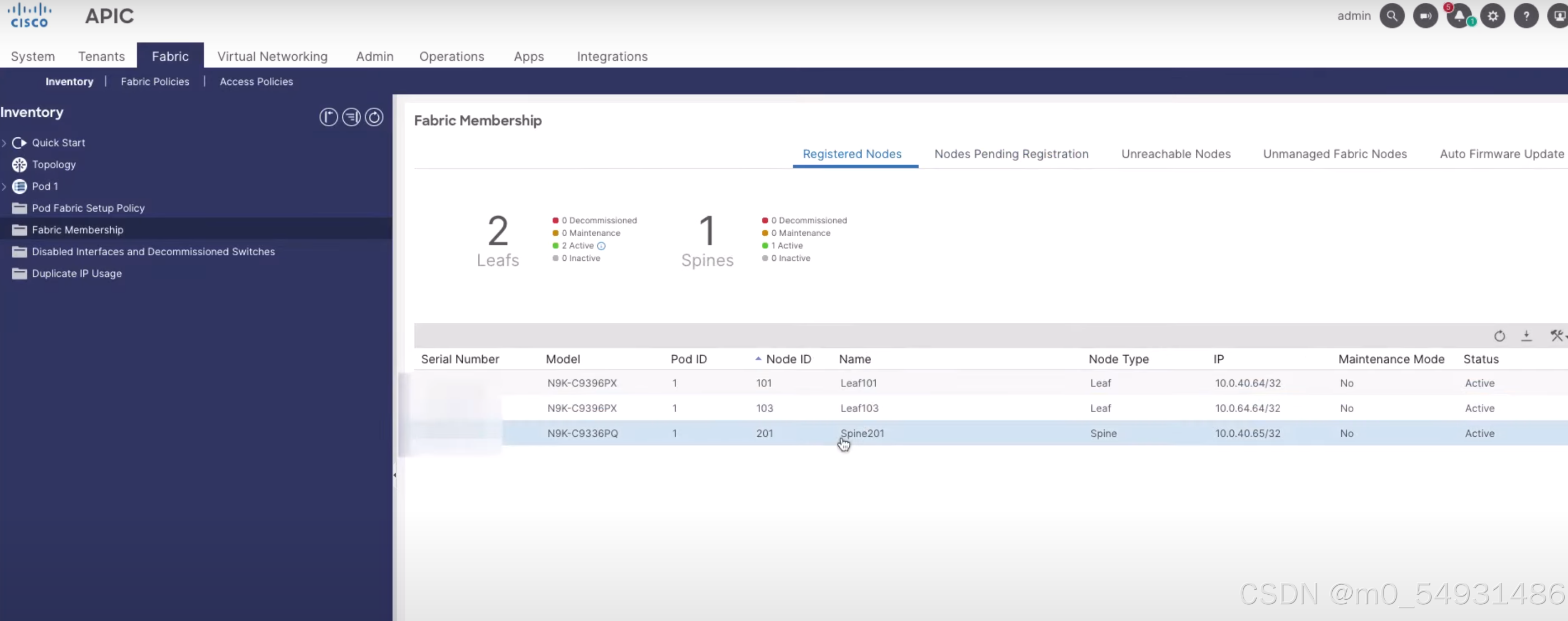This screenshot has width=1568, height=621.
Task: Go to Fabric Policies submenu link
Action: (x=155, y=82)
